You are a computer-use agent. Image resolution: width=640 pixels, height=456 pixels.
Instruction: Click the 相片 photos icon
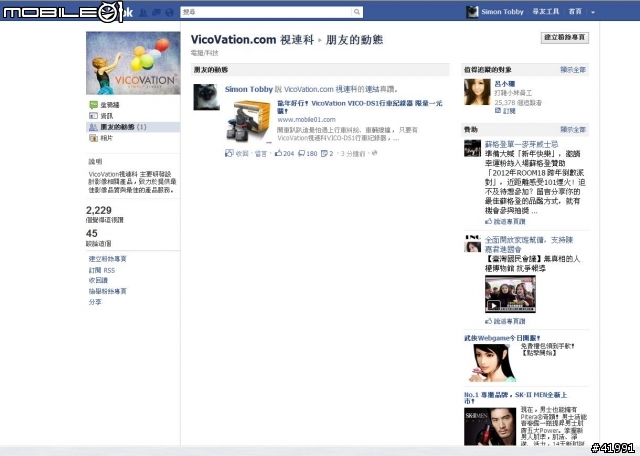93,138
